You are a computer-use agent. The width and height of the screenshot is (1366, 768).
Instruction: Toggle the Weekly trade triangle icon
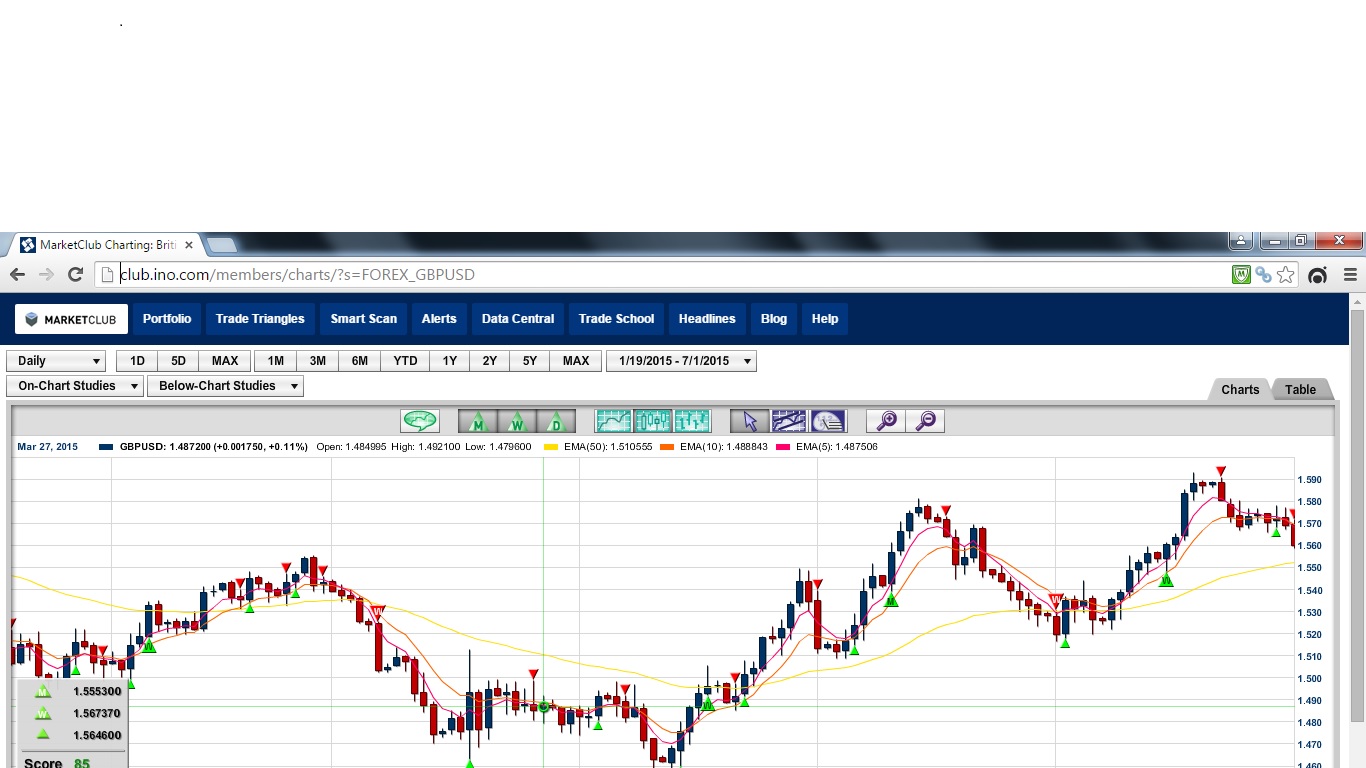pyautogui.click(x=517, y=421)
